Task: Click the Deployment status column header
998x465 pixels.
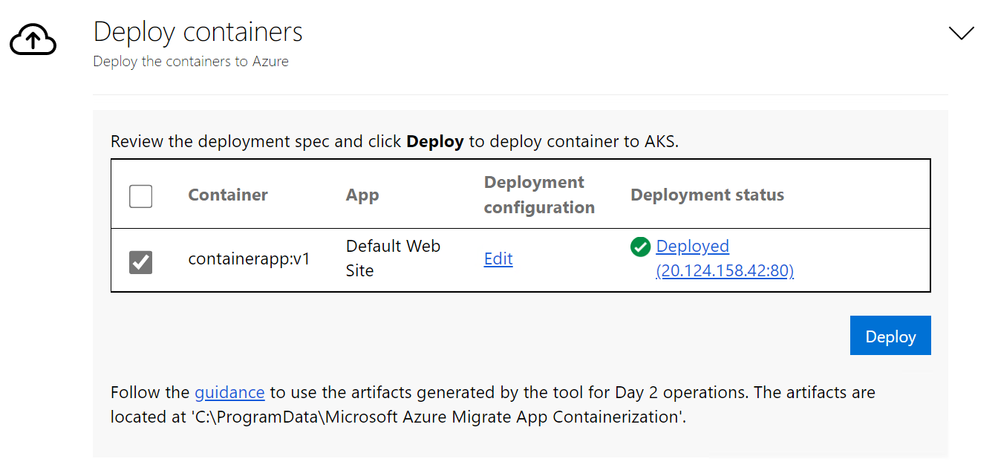Action: point(707,195)
